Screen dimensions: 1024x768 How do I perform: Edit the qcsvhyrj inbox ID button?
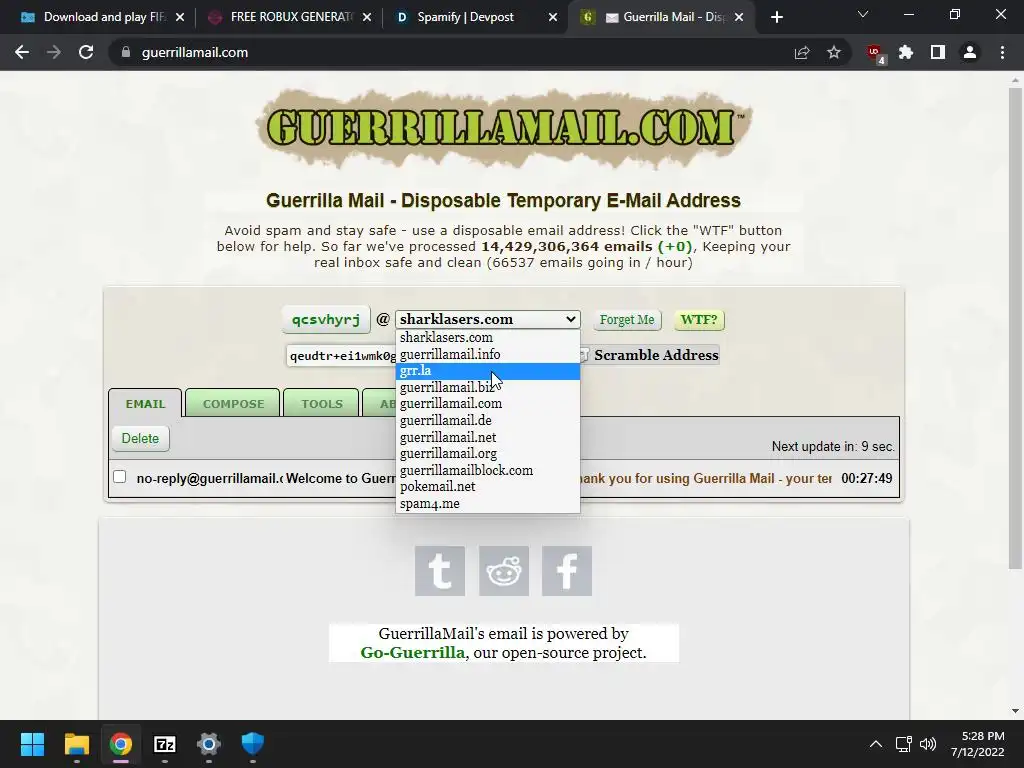click(326, 319)
